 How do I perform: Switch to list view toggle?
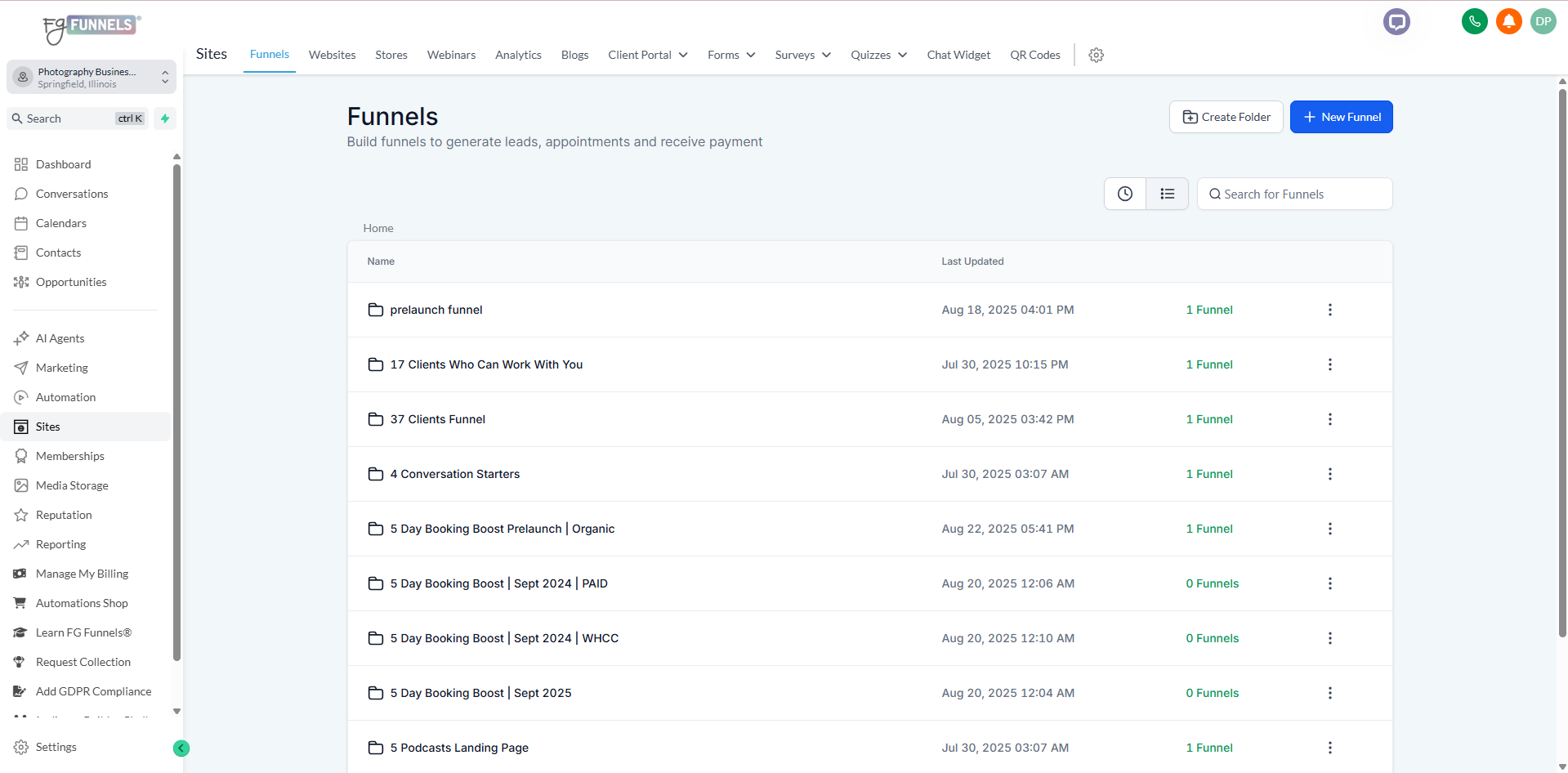tap(1167, 194)
